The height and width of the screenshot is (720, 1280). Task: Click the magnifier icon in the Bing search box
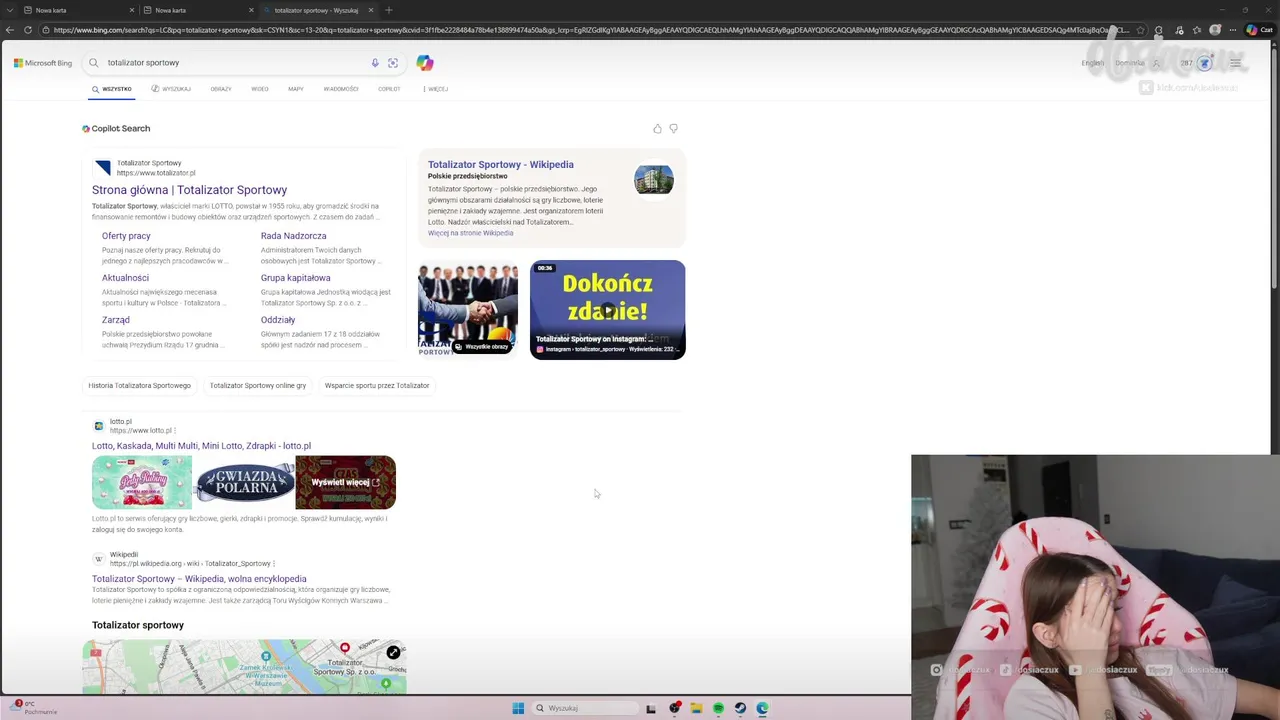[x=94, y=63]
